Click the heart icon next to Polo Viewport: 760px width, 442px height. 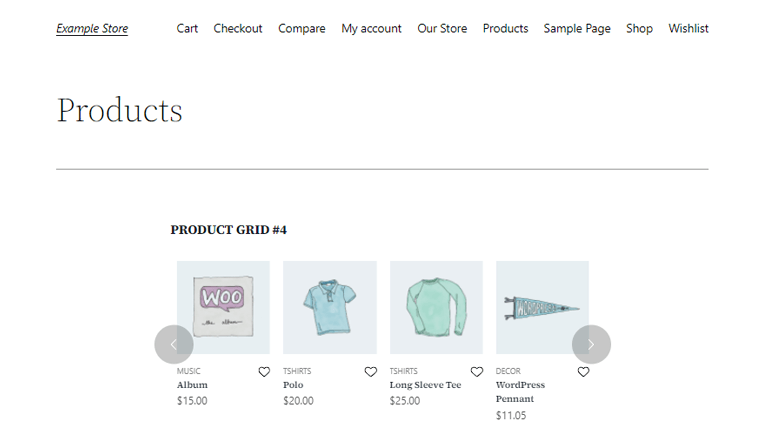point(370,372)
